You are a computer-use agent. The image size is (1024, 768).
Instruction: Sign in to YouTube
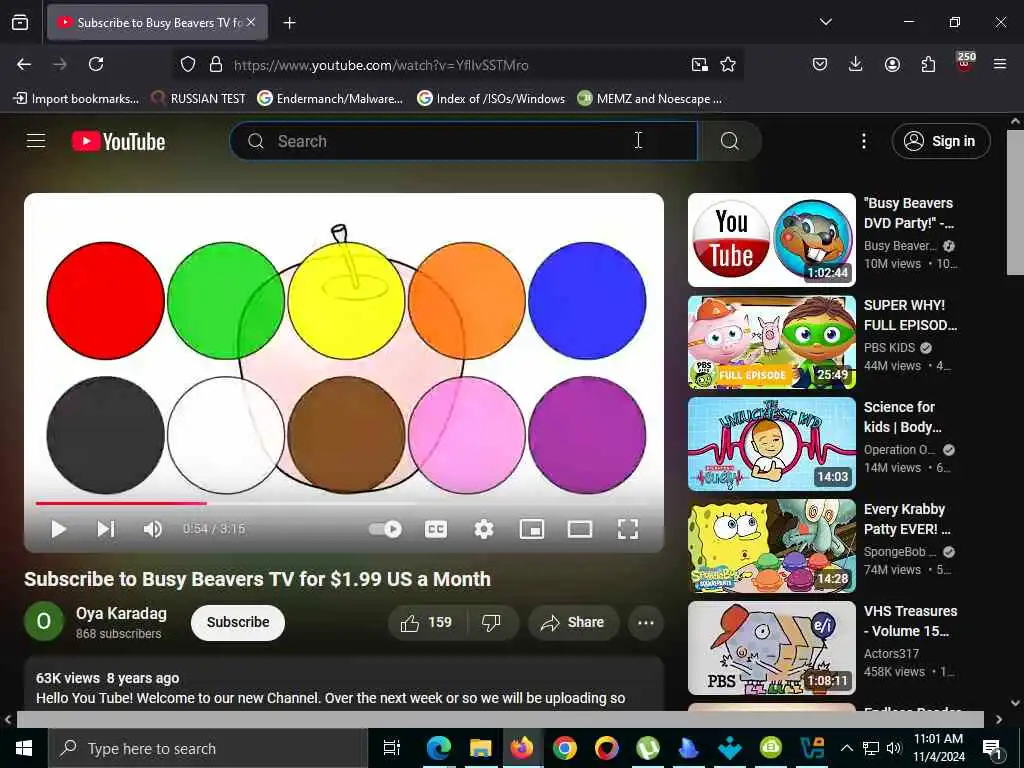pos(941,141)
